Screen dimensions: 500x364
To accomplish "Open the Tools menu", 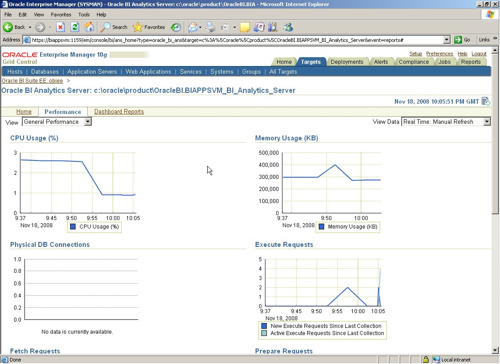I will [x=84, y=15].
